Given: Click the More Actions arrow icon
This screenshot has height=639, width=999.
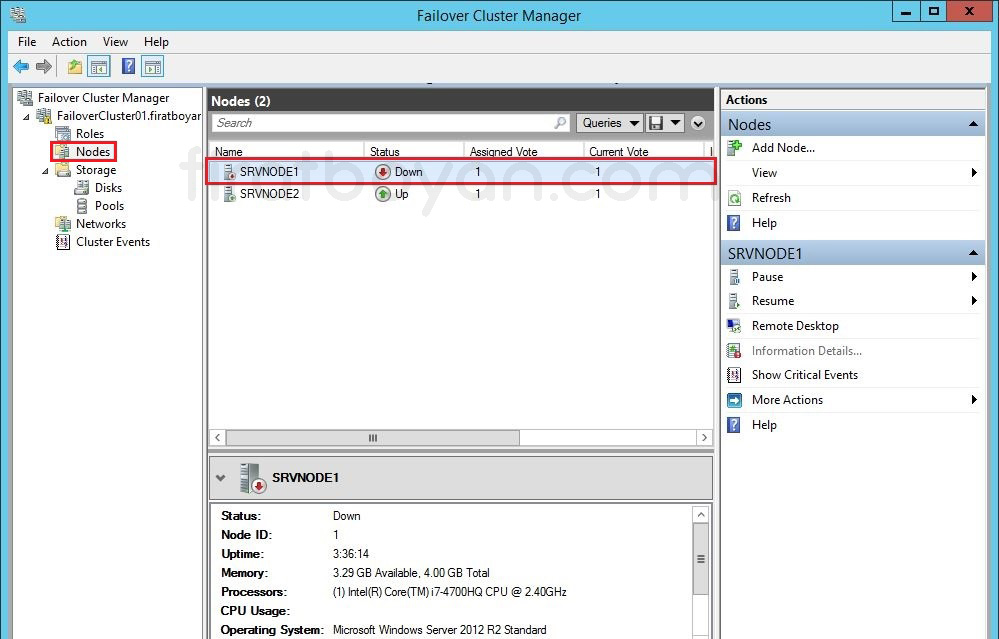Looking at the screenshot, I should [x=735, y=400].
